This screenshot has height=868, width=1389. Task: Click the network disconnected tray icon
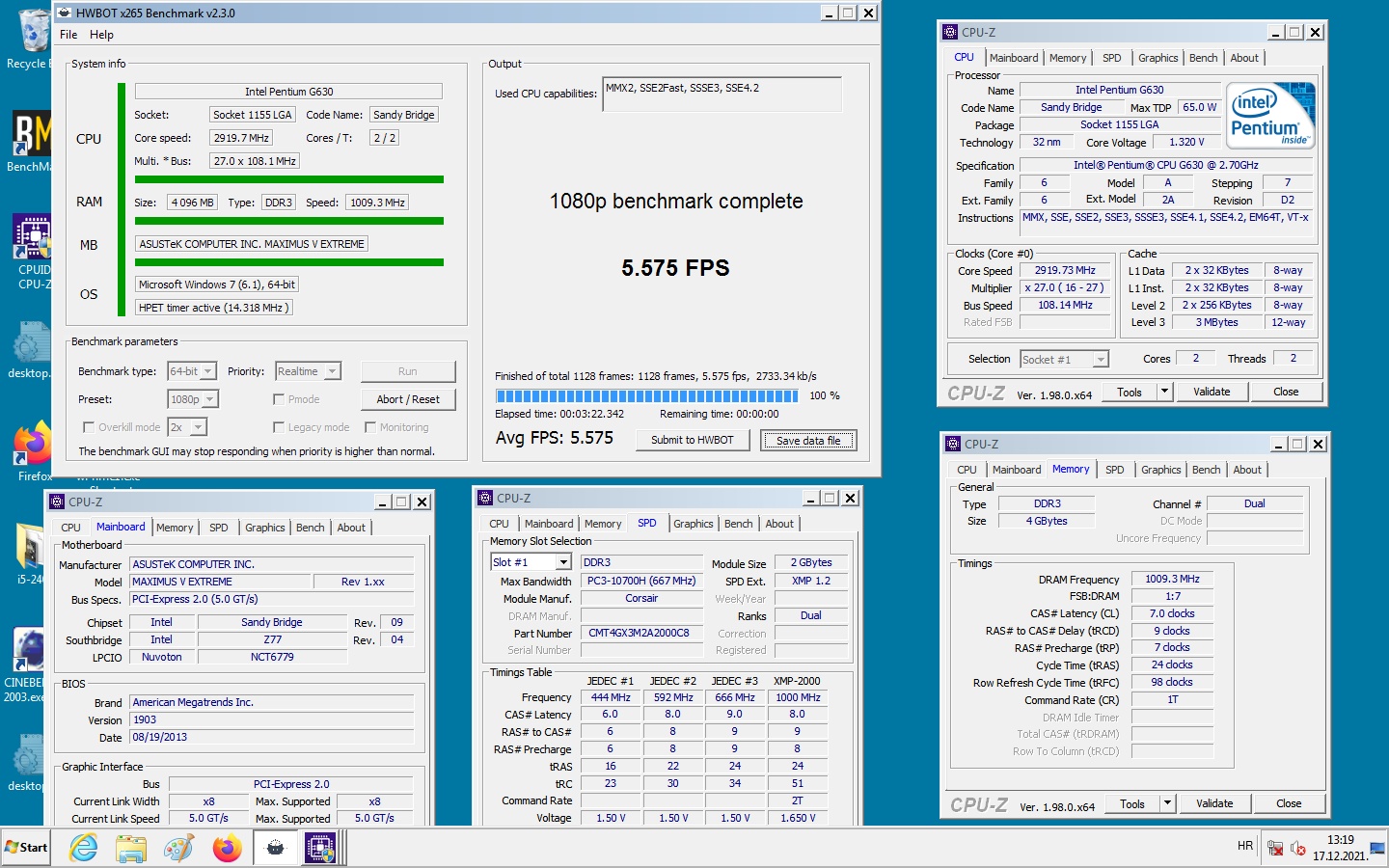(x=1275, y=849)
